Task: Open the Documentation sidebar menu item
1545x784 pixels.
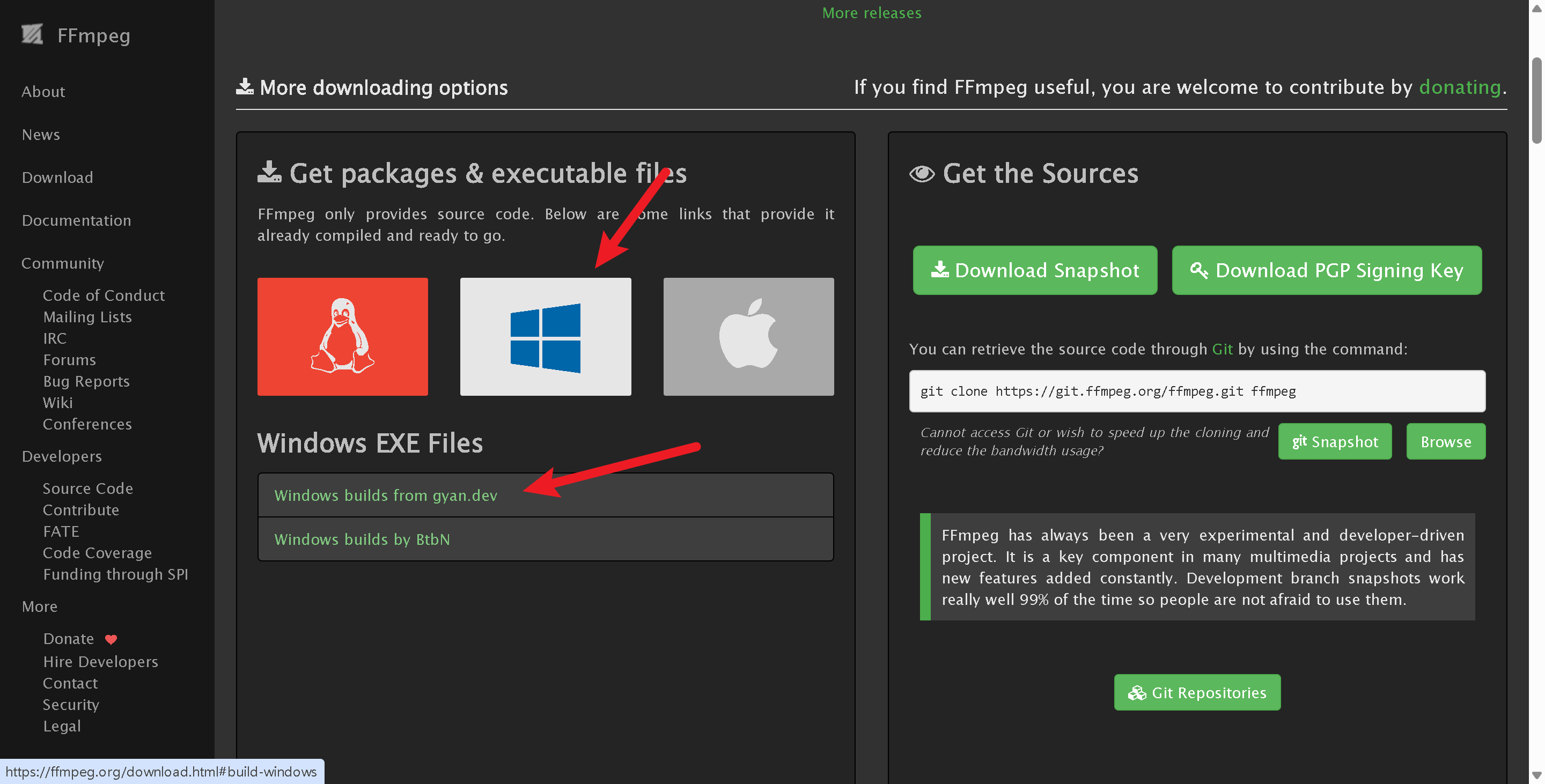Action: [76, 220]
